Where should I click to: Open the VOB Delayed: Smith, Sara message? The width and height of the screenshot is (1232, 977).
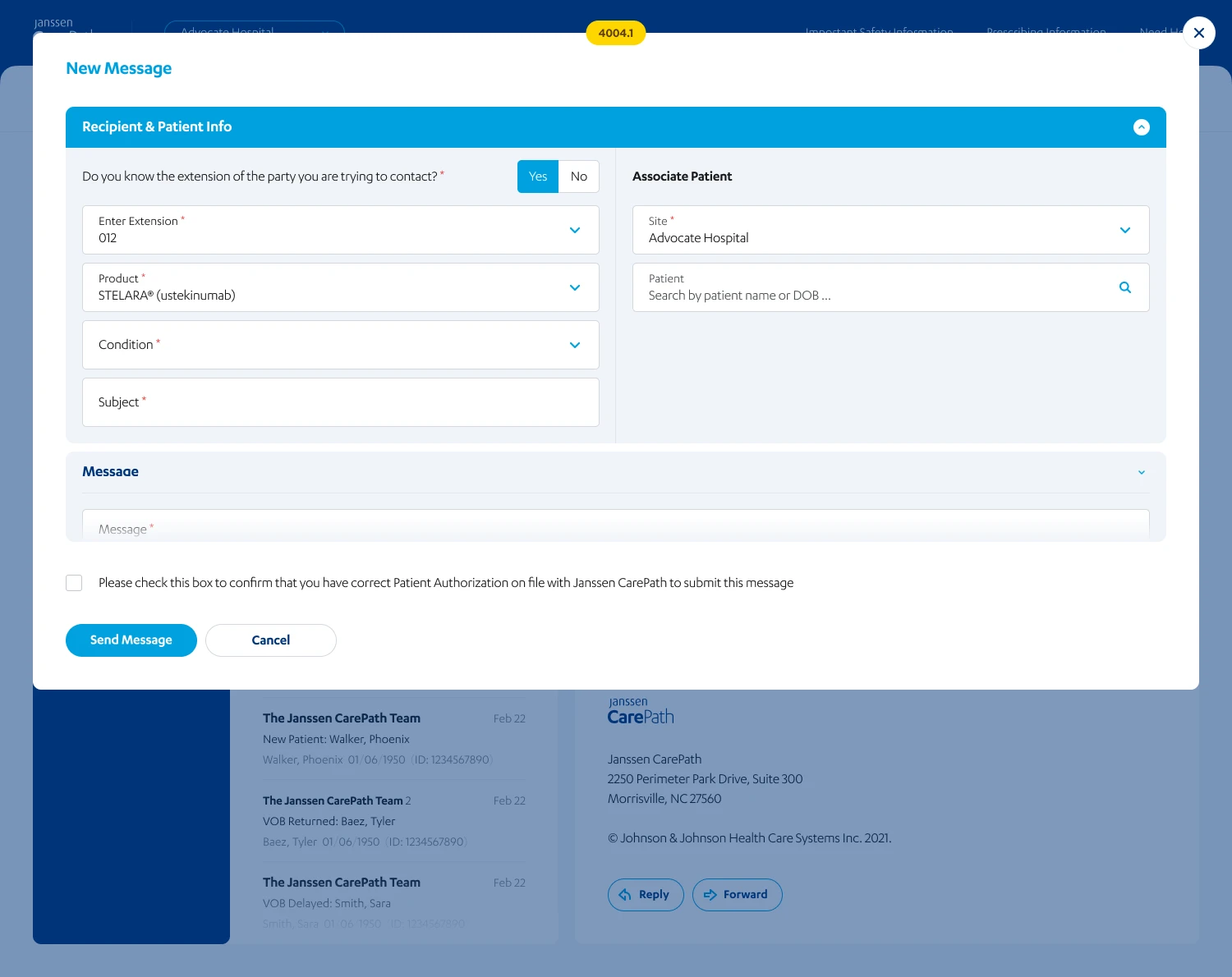pos(394,903)
